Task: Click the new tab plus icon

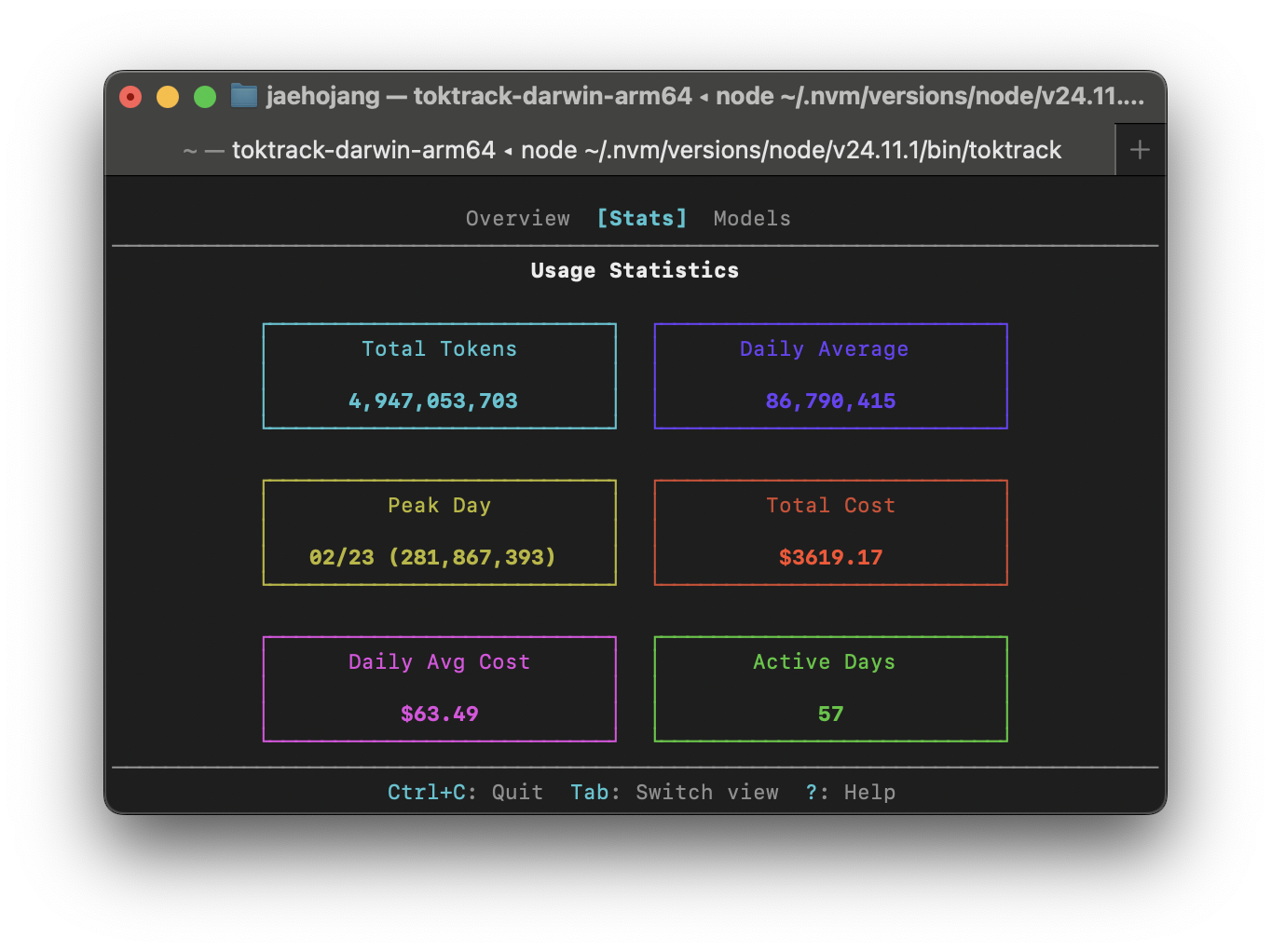Action: (x=1140, y=149)
